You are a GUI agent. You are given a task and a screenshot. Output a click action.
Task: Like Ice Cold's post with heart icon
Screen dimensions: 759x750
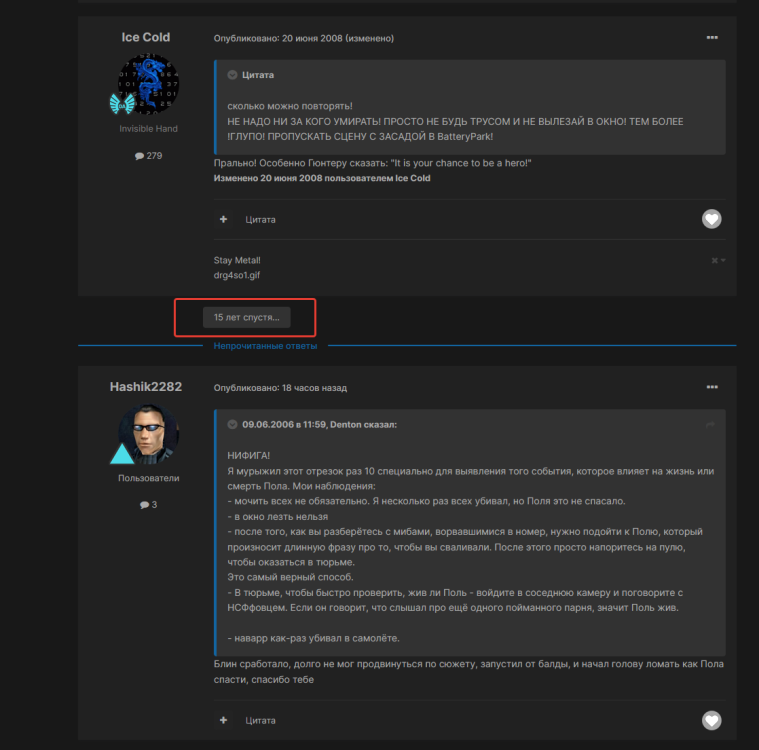coord(711,219)
